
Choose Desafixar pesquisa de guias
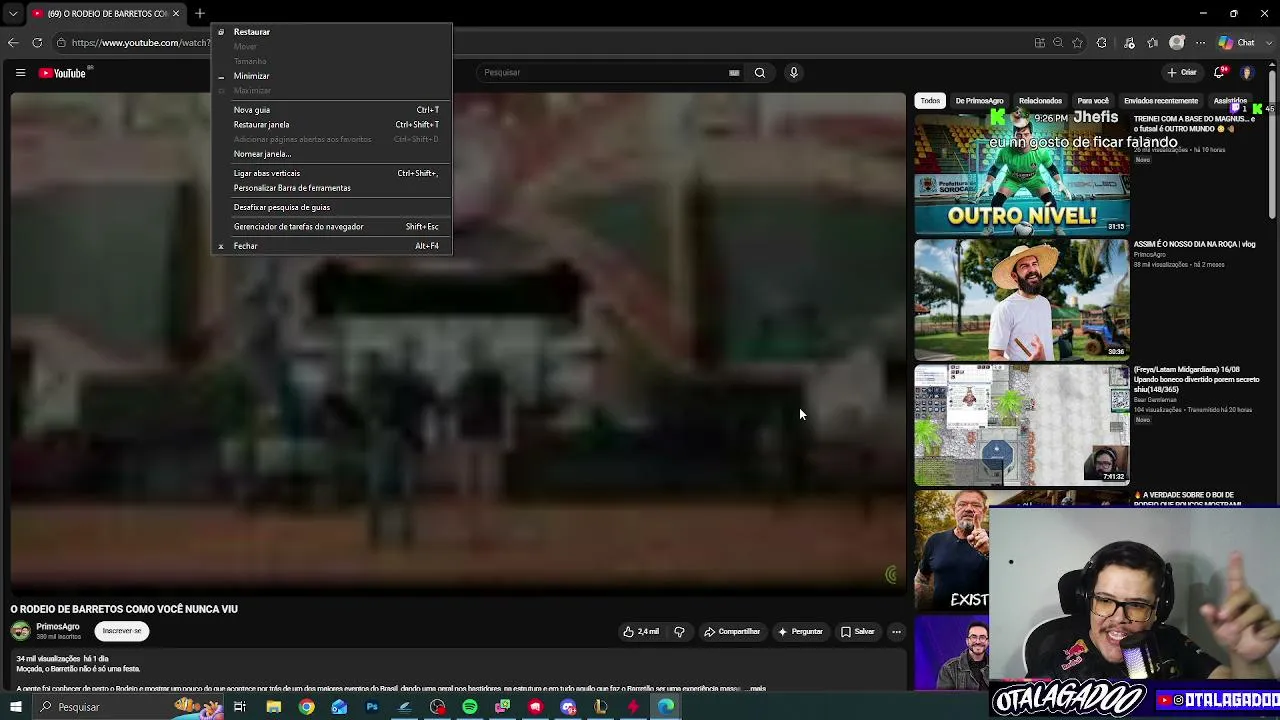click(332, 207)
